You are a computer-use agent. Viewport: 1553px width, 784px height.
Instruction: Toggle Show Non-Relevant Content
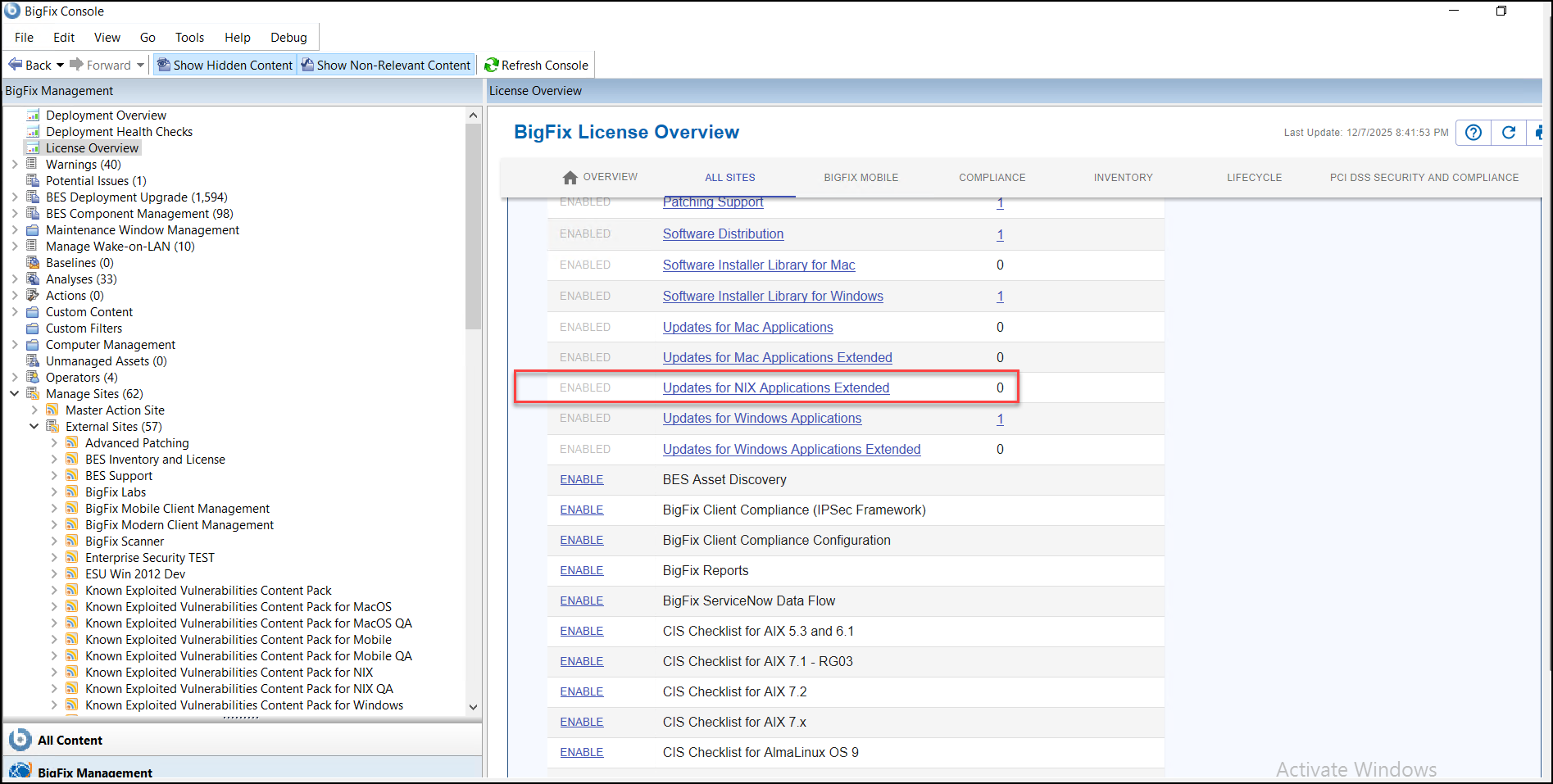tap(386, 65)
